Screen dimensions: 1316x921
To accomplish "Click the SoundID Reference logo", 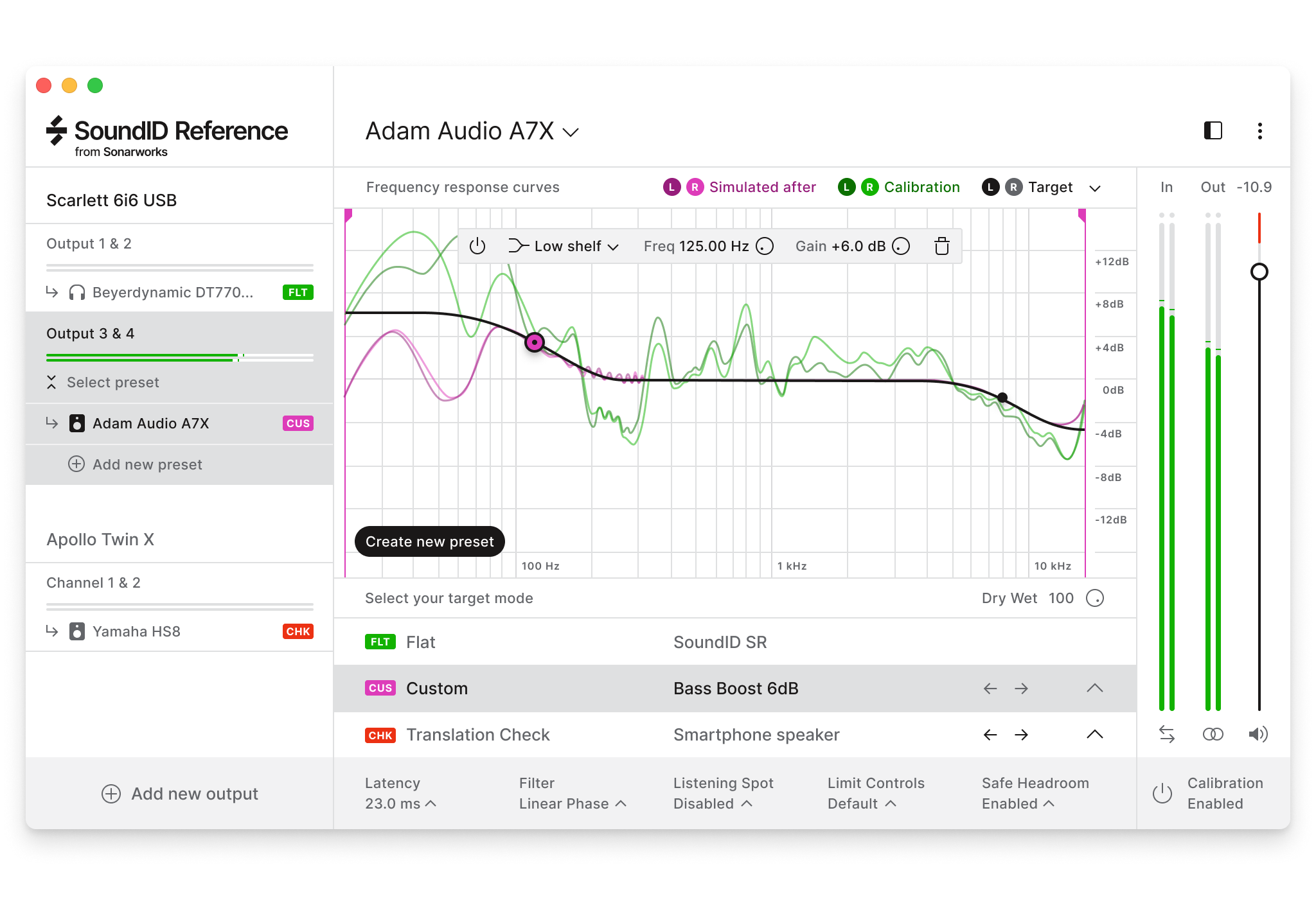I will [167, 136].
